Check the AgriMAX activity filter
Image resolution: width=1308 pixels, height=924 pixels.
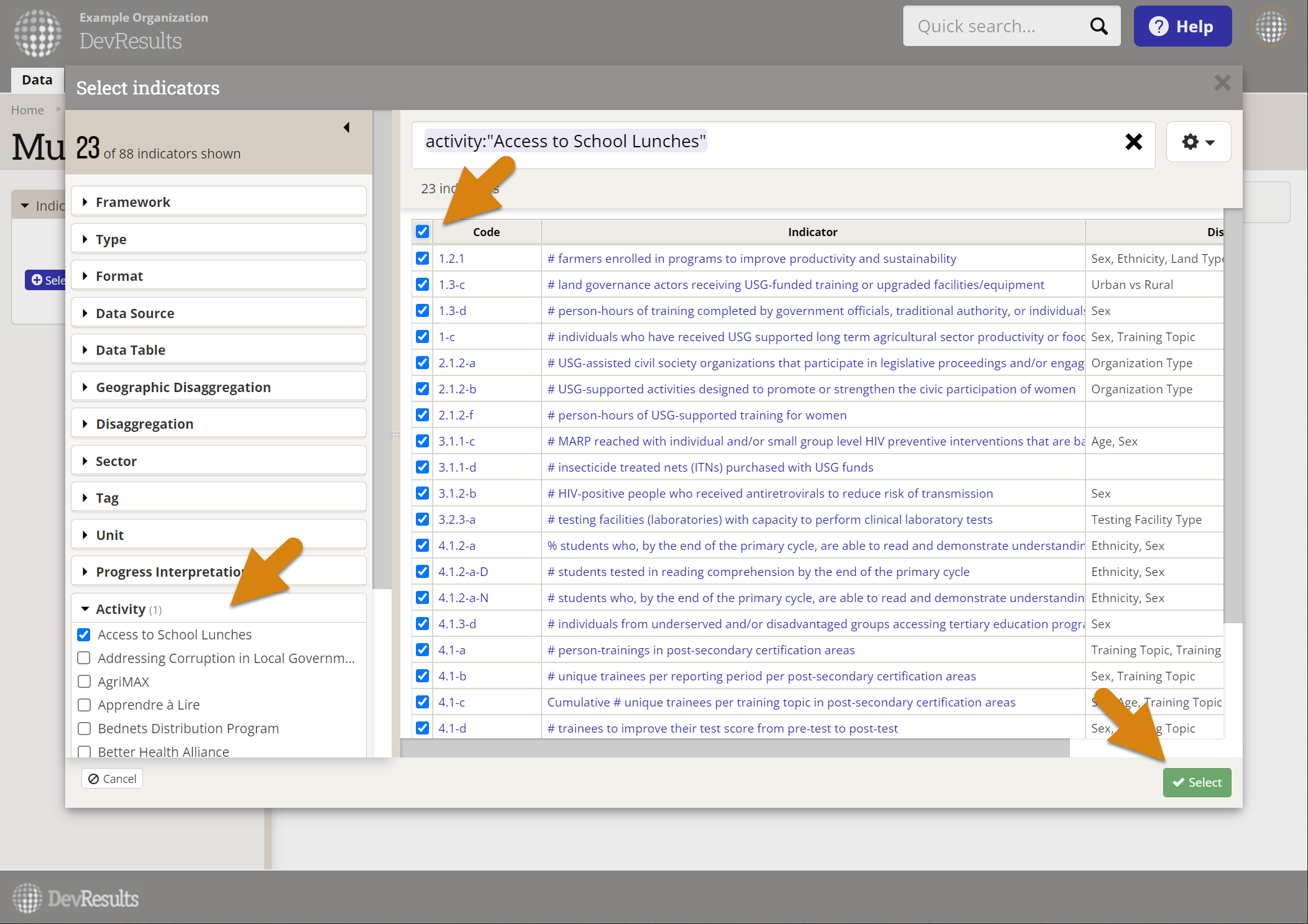(x=84, y=682)
